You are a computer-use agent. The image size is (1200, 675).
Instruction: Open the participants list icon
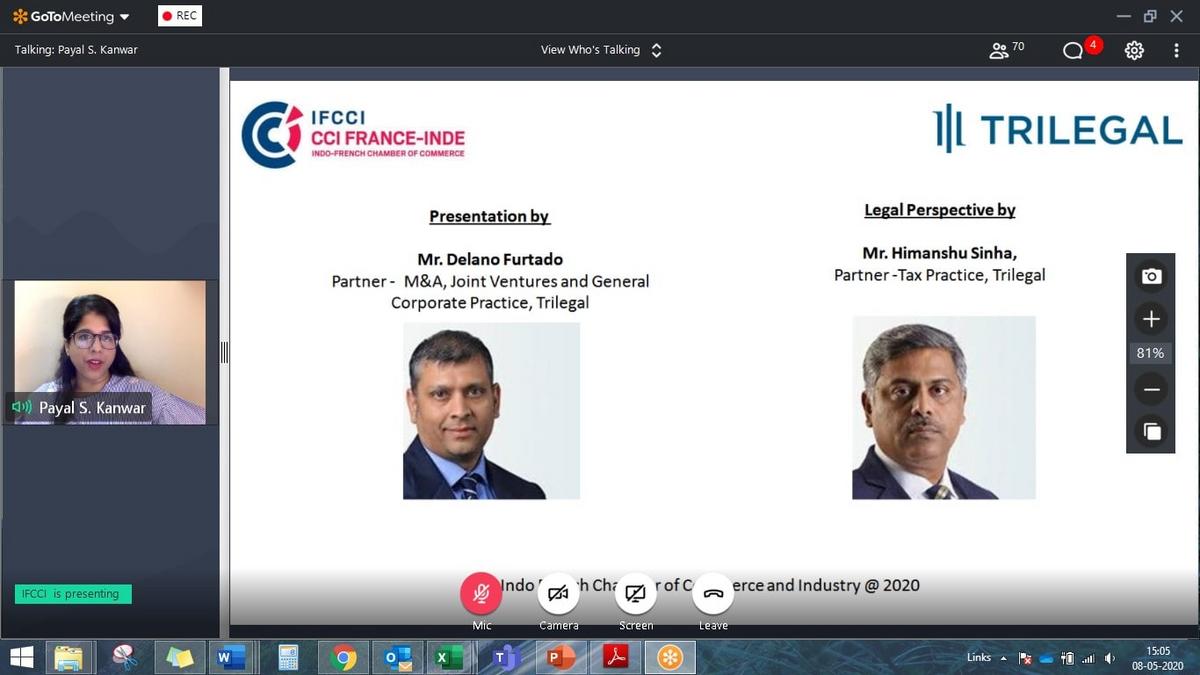click(x=999, y=50)
